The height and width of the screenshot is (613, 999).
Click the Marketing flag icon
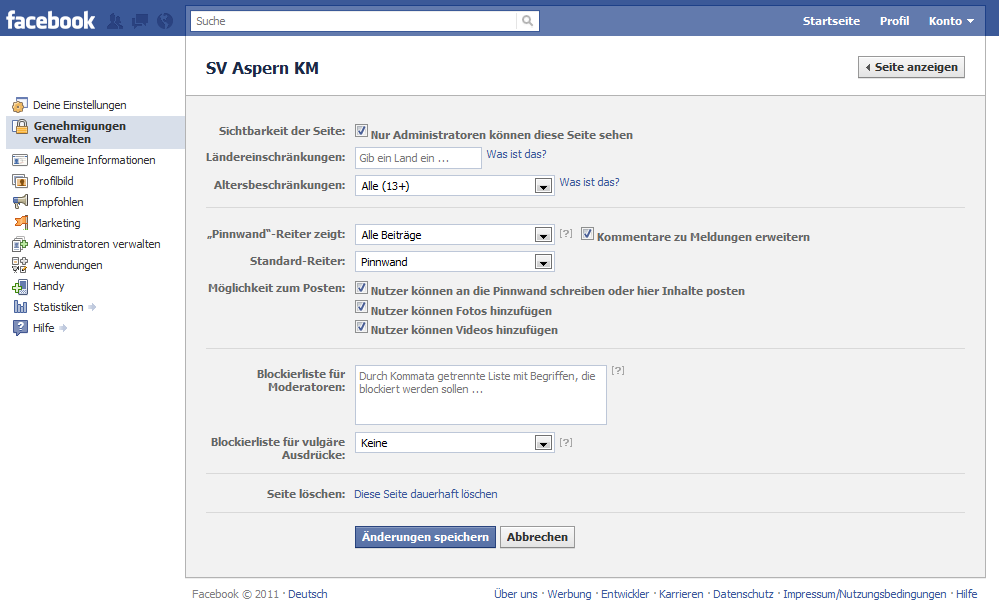point(20,223)
